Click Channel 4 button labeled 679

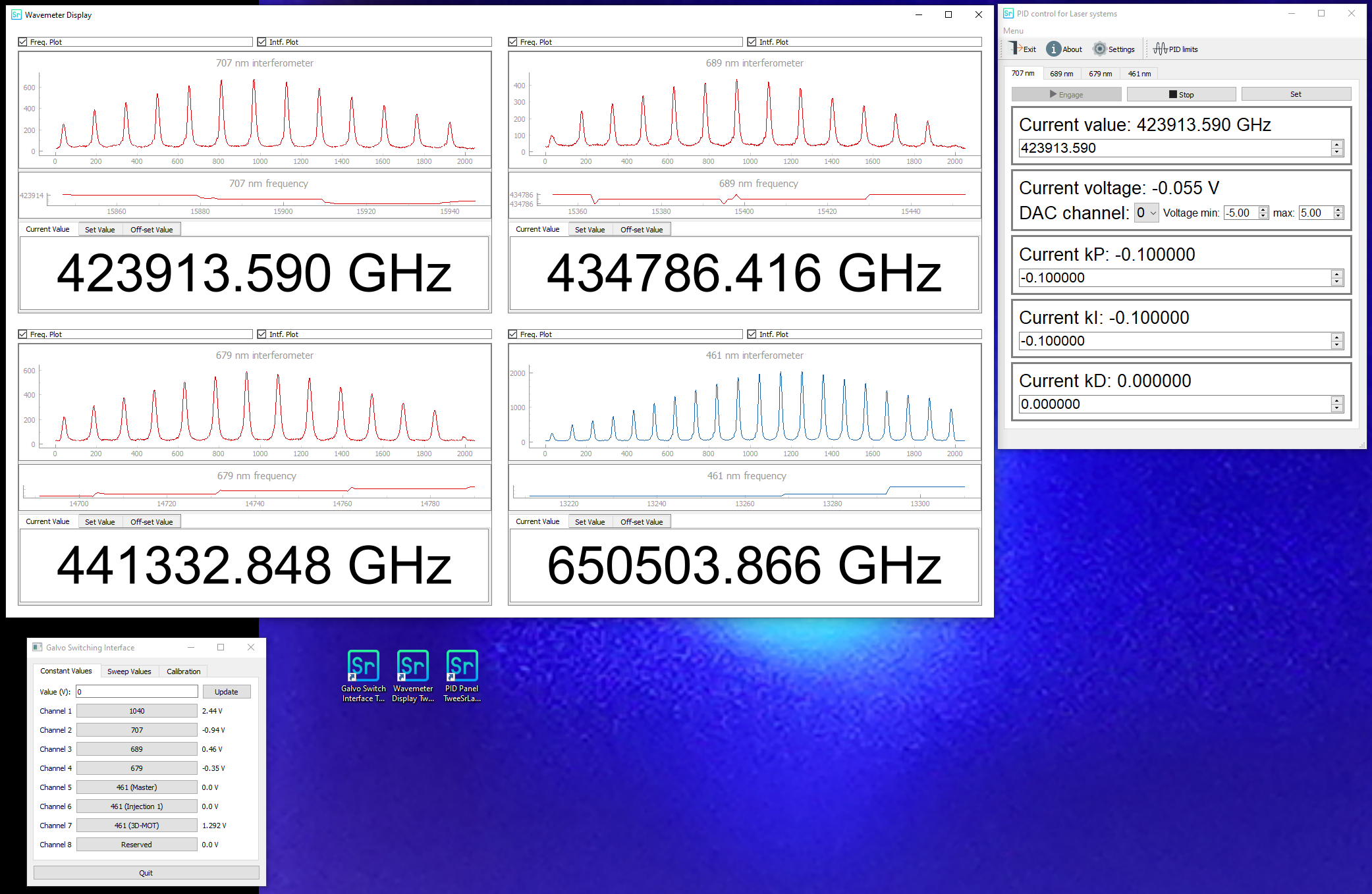(x=136, y=768)
